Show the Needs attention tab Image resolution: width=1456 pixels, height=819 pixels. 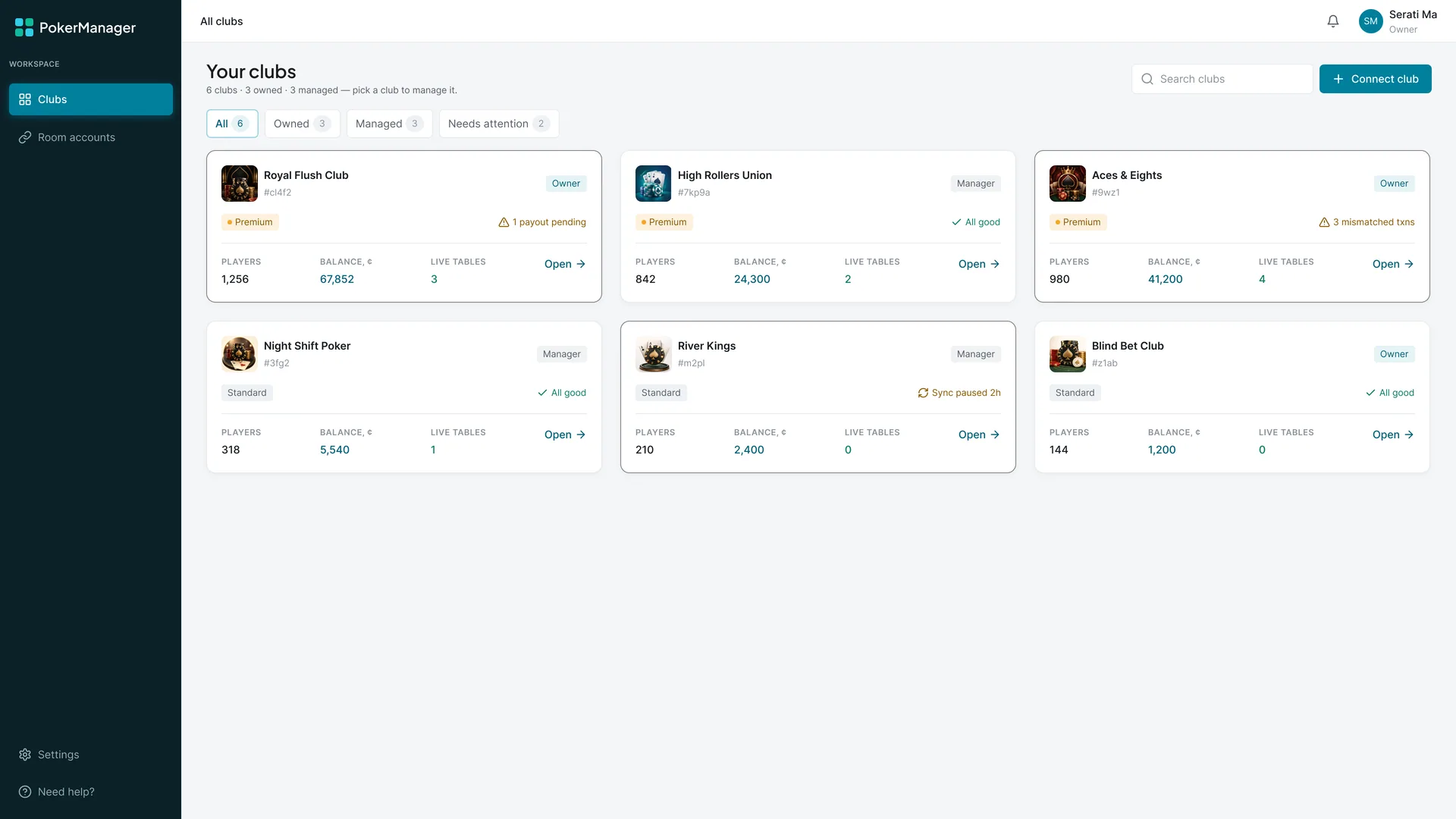coord(498,124)
